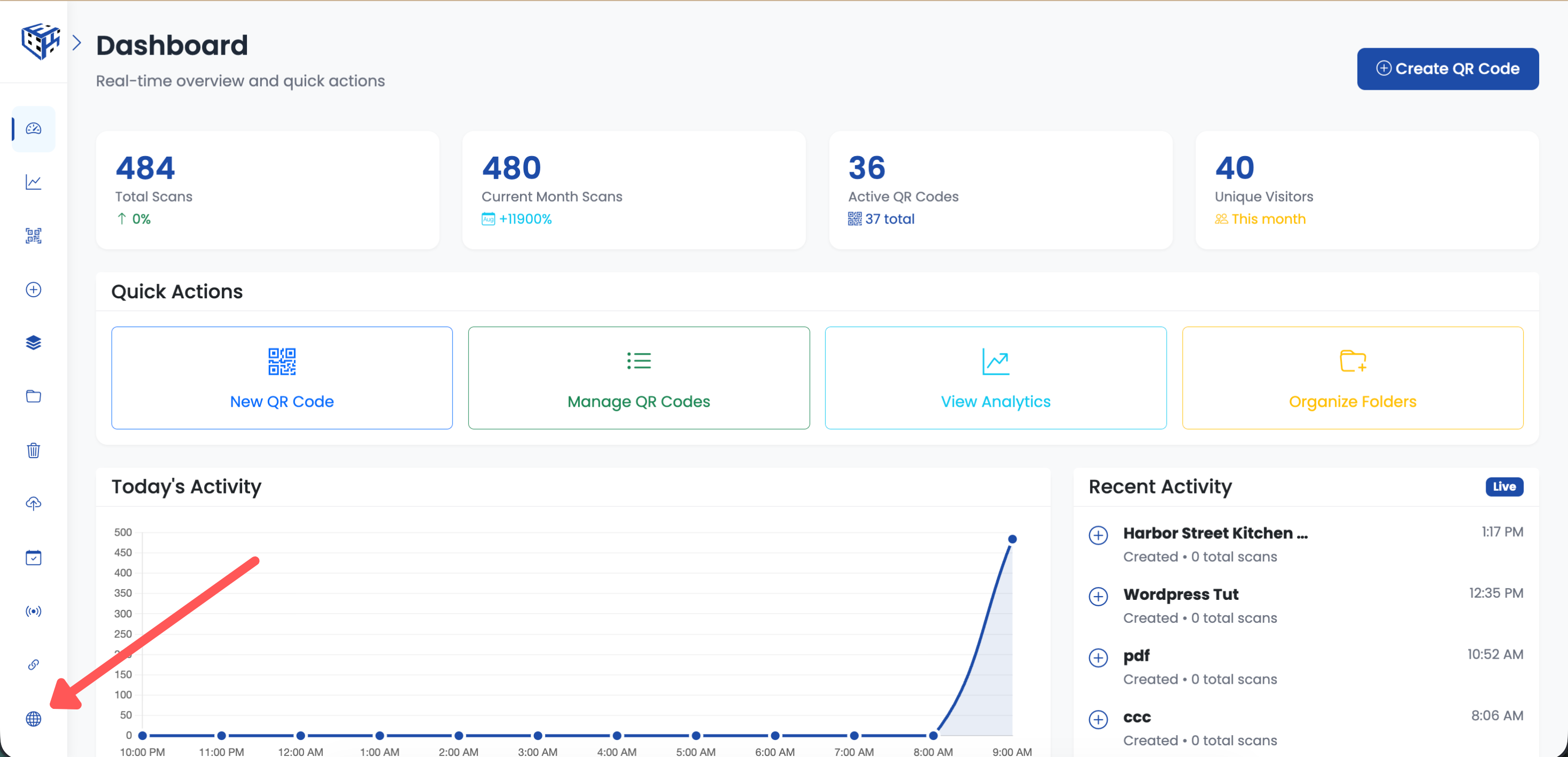1568x757 pixels.
Task: Click the 9:00 AM data point on chart
Action: pyautogui.click(x=1012, y=538)
